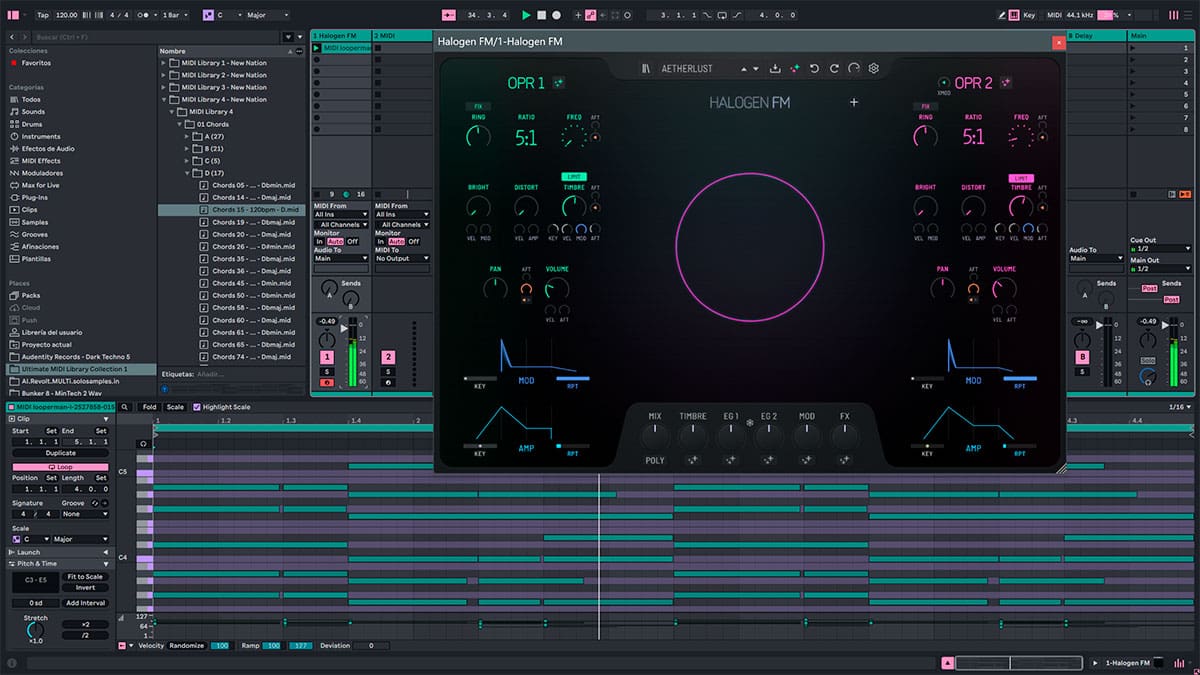Toggle the OPR 1 timbre LIMIT switch

click(574, 176)
